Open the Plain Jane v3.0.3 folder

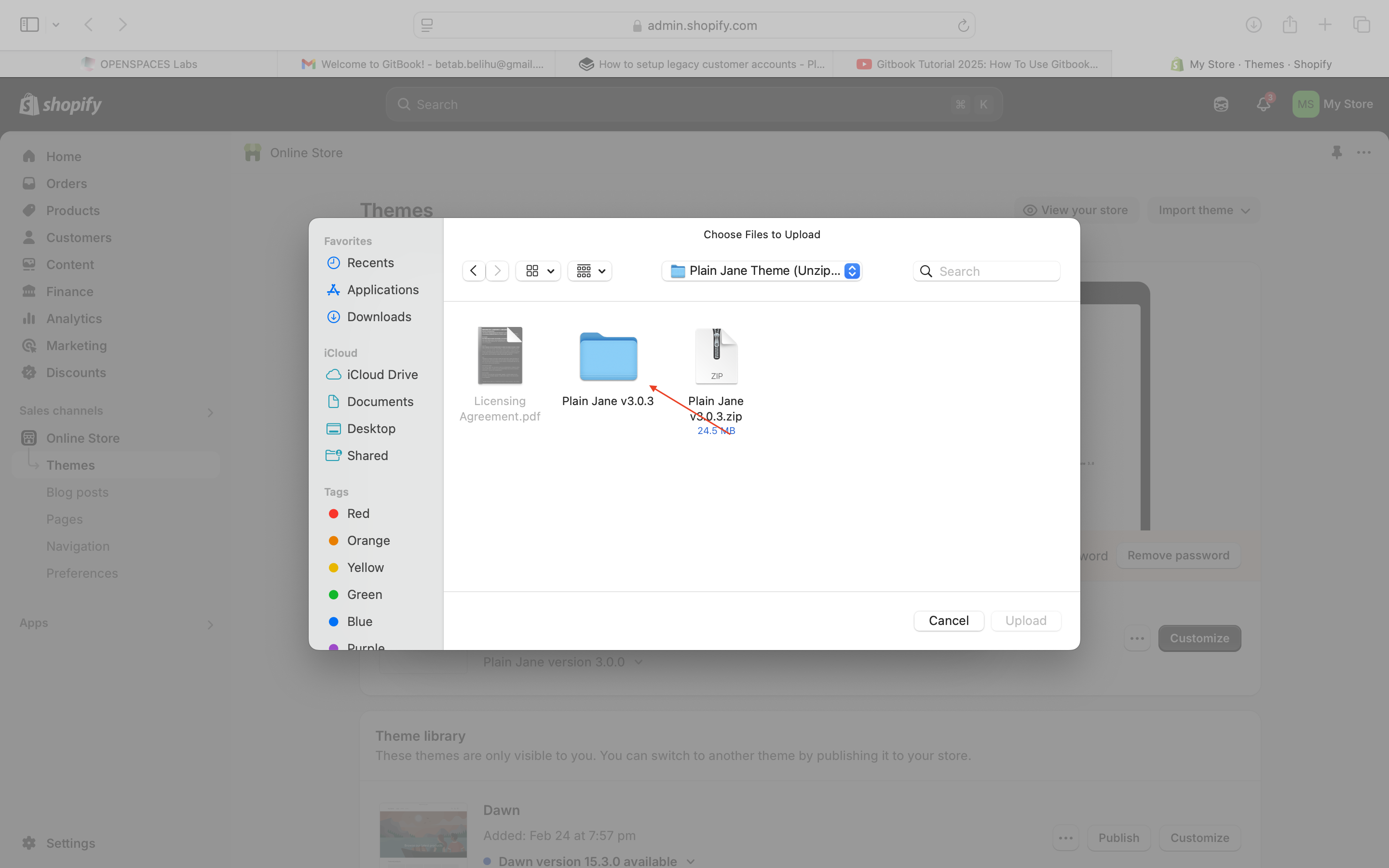(608, 356)
